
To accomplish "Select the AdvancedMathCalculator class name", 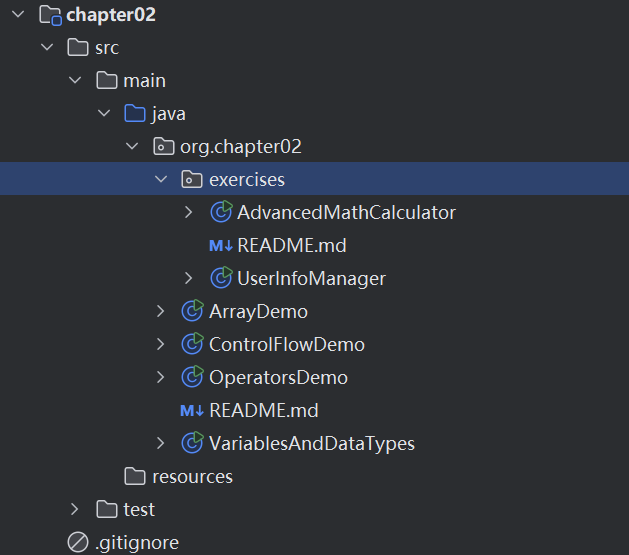I will pos(347,213).
